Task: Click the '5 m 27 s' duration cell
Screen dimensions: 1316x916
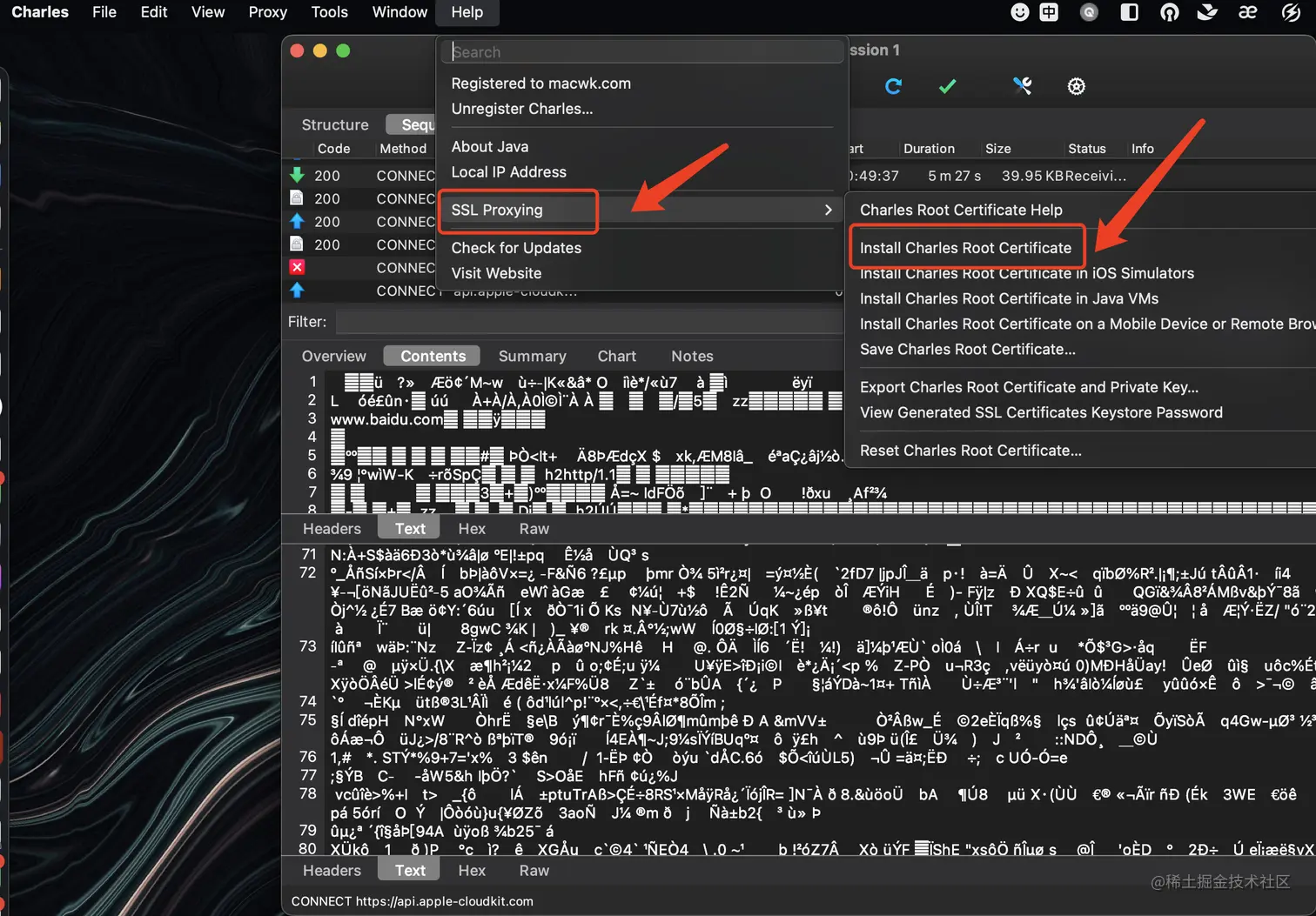Action: tap(954, 176)
